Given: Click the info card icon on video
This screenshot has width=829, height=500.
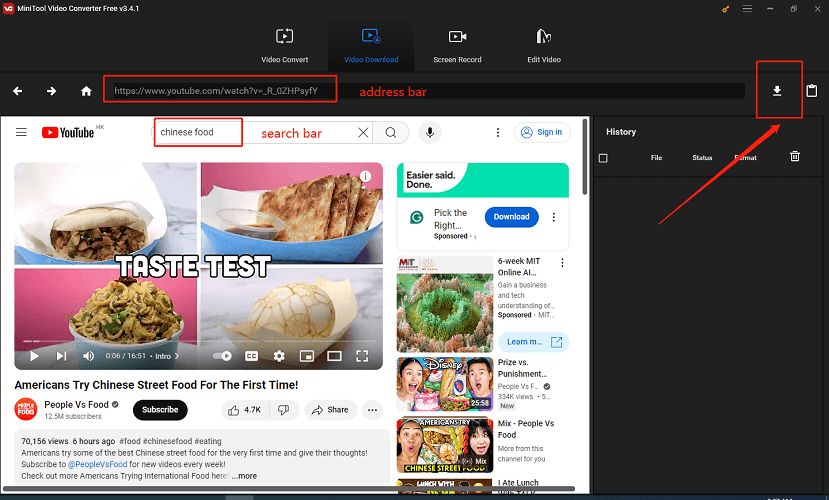Looking at the screenshot, I should tap(365, 177).
